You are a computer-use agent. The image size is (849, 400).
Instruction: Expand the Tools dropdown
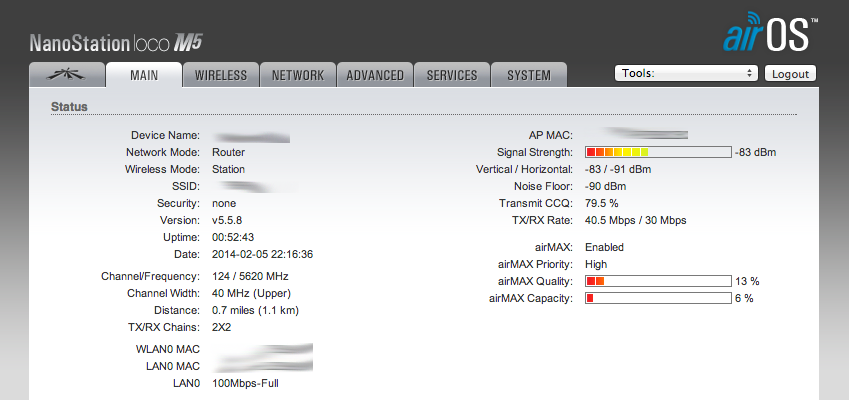coord(687,73)
